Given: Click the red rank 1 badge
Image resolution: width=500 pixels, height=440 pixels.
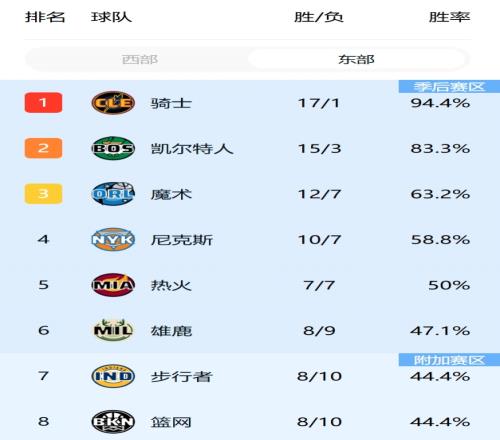Looking at the screenshot, I should pos(43,103).
